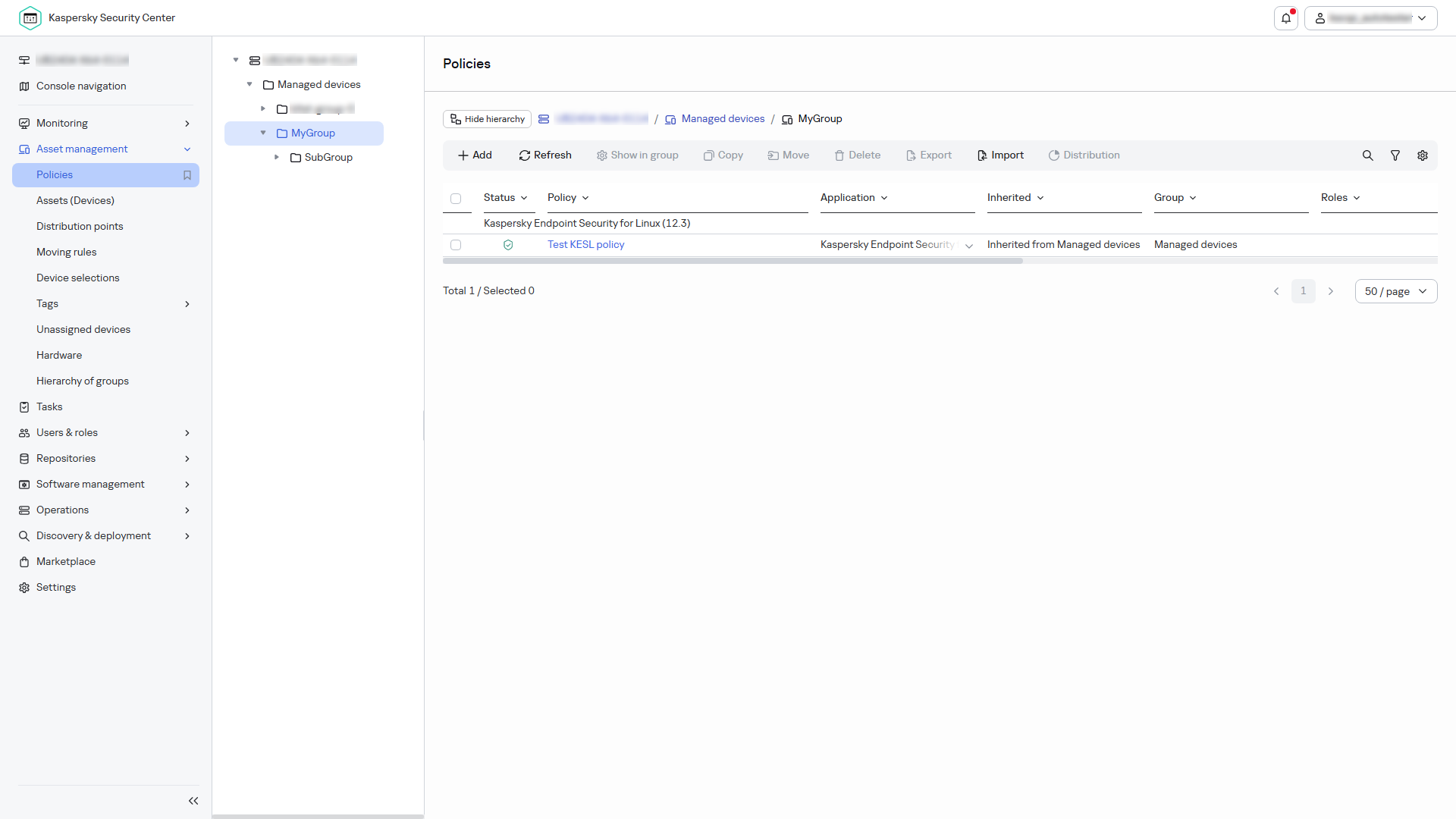Viewport: 1456px width, 819px height.
Task: Collapse the sidebar with double-chevron
Action: (x=193, y=801)
